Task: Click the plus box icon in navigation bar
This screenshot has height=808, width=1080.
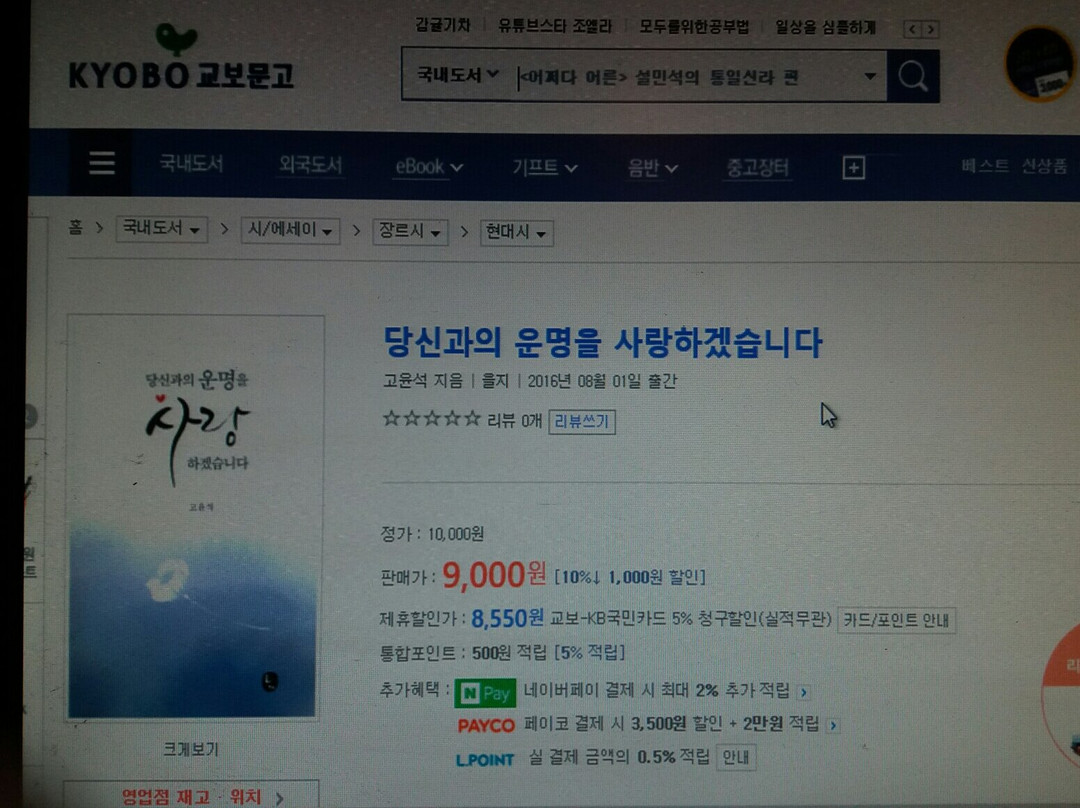Action: [x=853, y=167]
